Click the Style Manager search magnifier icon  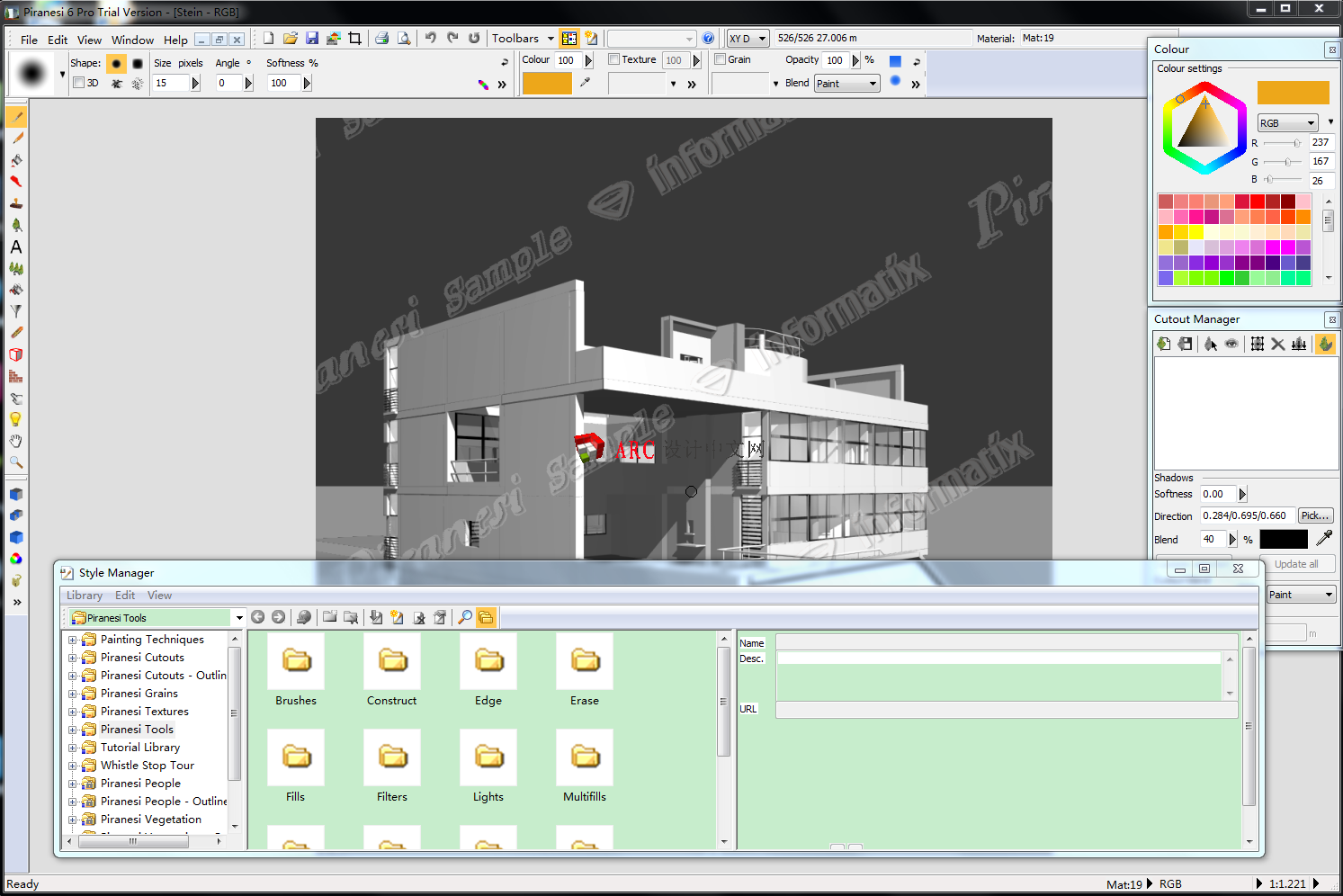pos(465,617)
